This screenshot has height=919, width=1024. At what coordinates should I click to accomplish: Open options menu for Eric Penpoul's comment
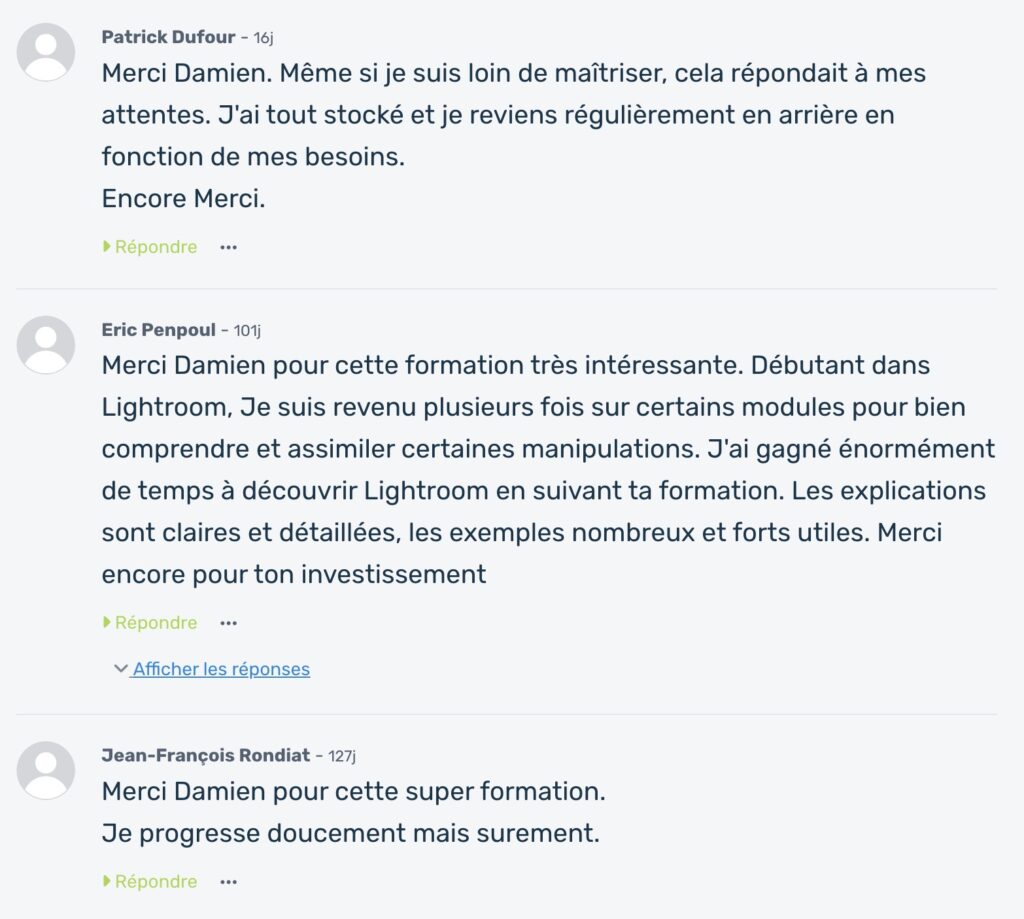click(228, 622)
